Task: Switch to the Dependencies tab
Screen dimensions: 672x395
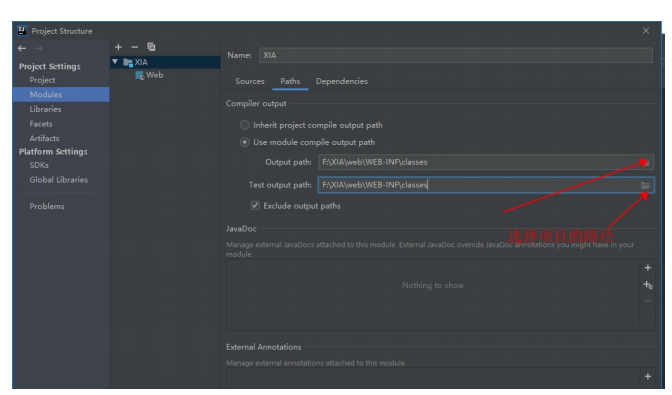Action: tap(342, 81)
